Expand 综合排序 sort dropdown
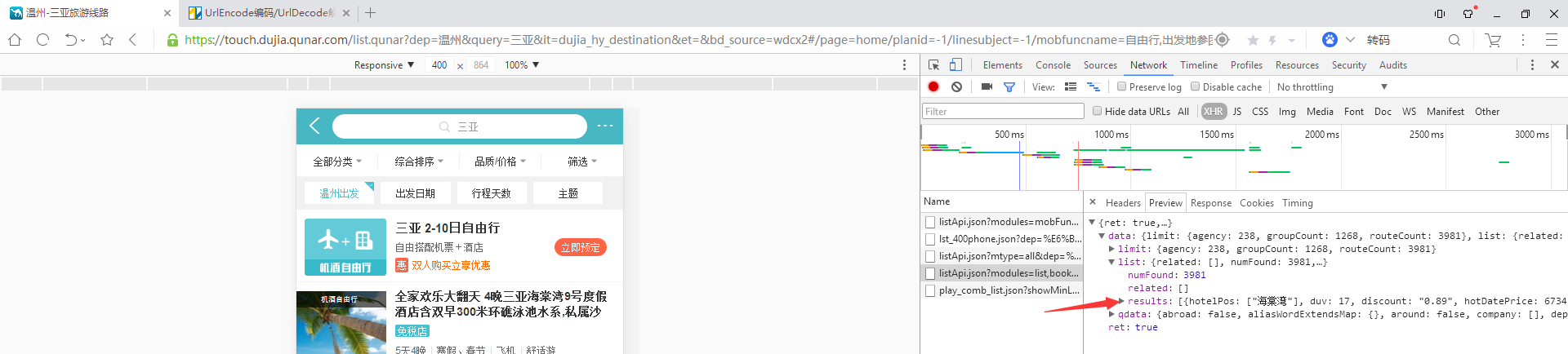This screenshot has height=354, width=1568. tap(419, 162)
